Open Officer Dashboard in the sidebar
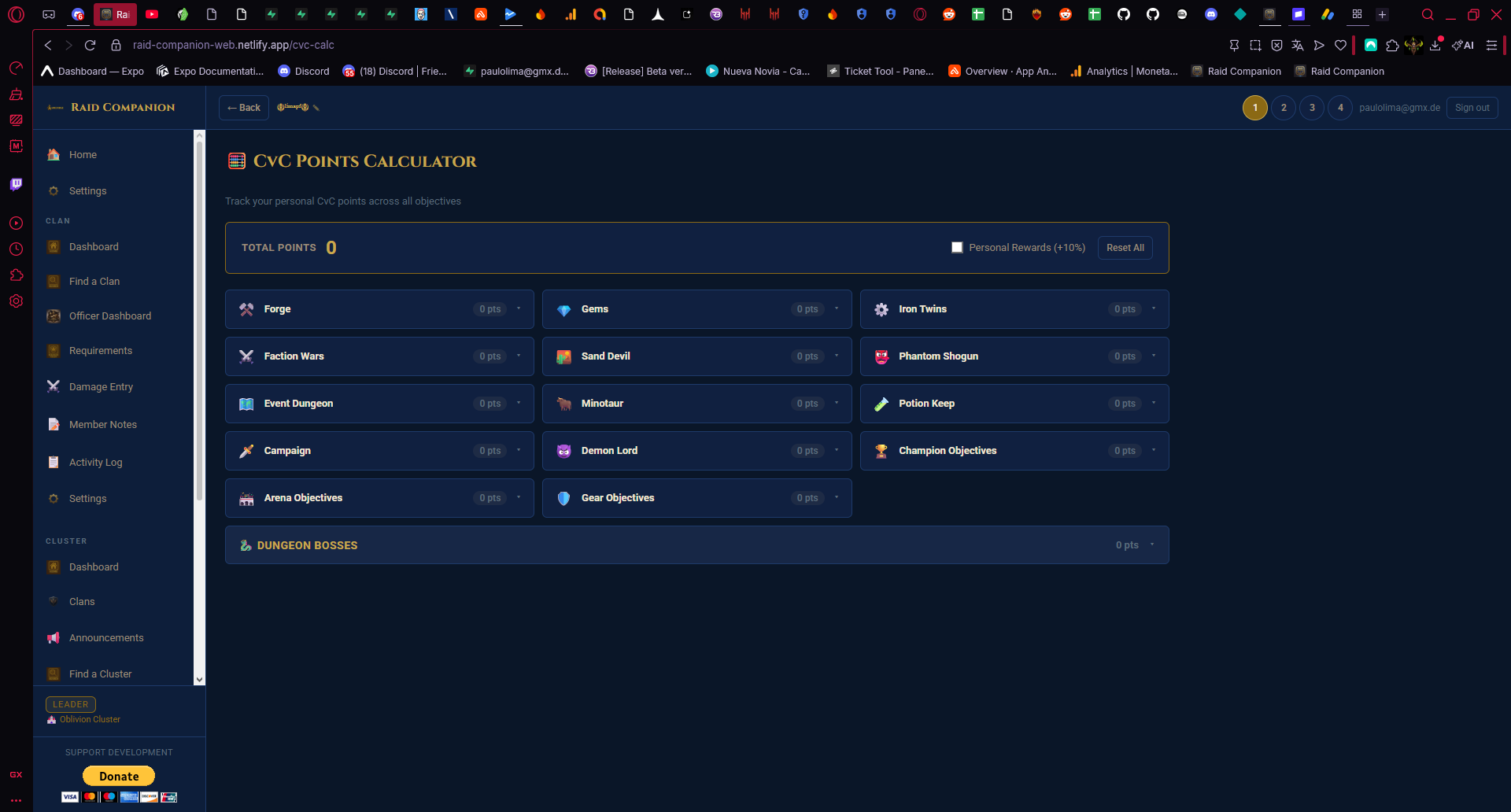 pyautogui.click(x=110, y=316)
